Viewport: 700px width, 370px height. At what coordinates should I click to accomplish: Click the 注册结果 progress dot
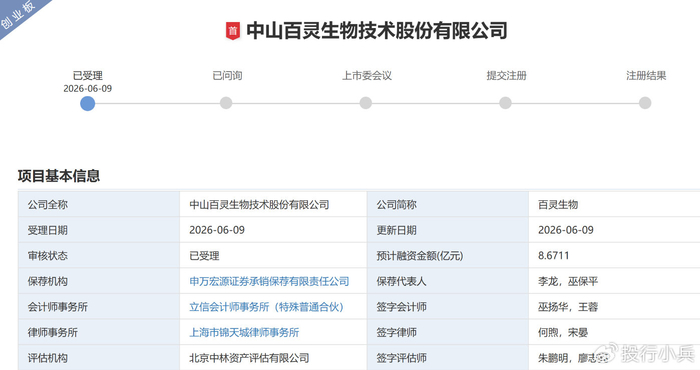click(x=645, y=103)
